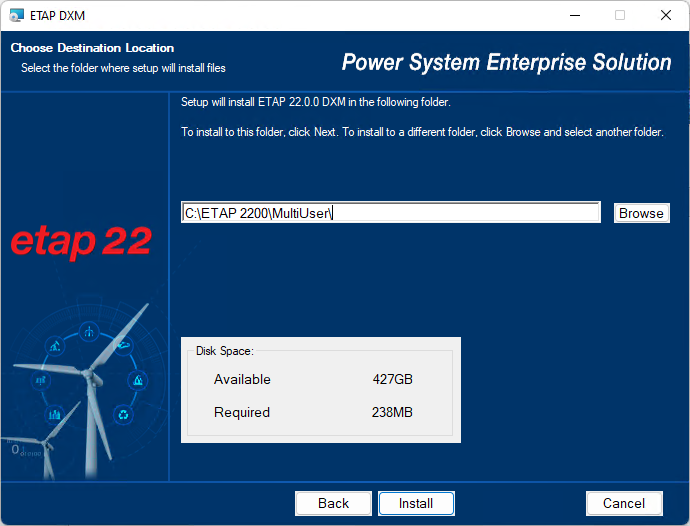This screenshot has height=526, width=690.
Task: Click 'Select the folder where setup will install files'
Action: click(123, 68)
